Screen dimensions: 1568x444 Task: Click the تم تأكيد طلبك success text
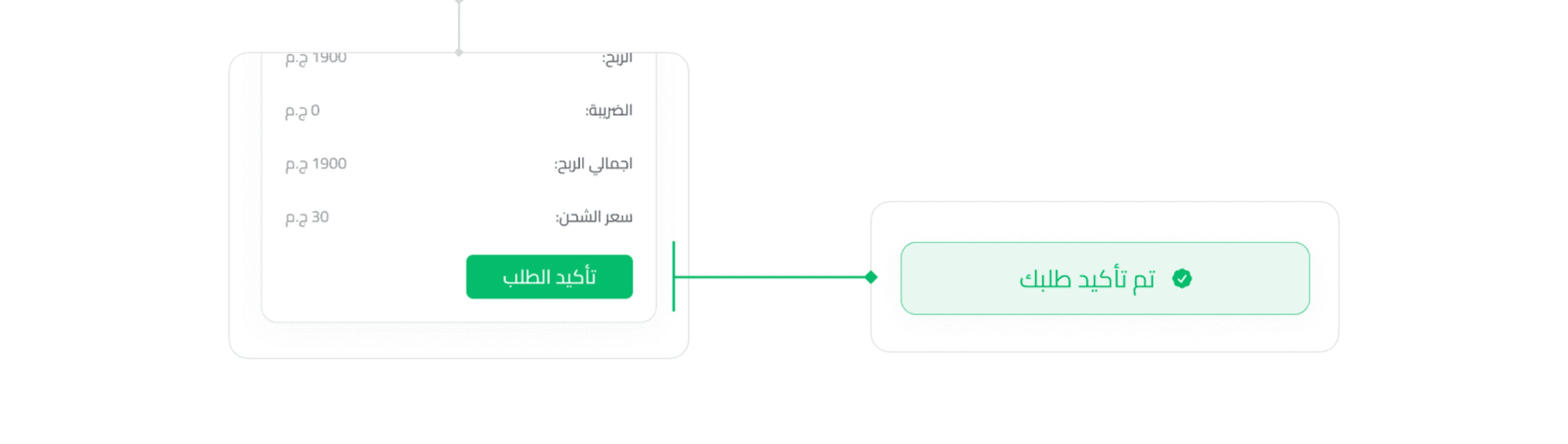click(1087, 279)
